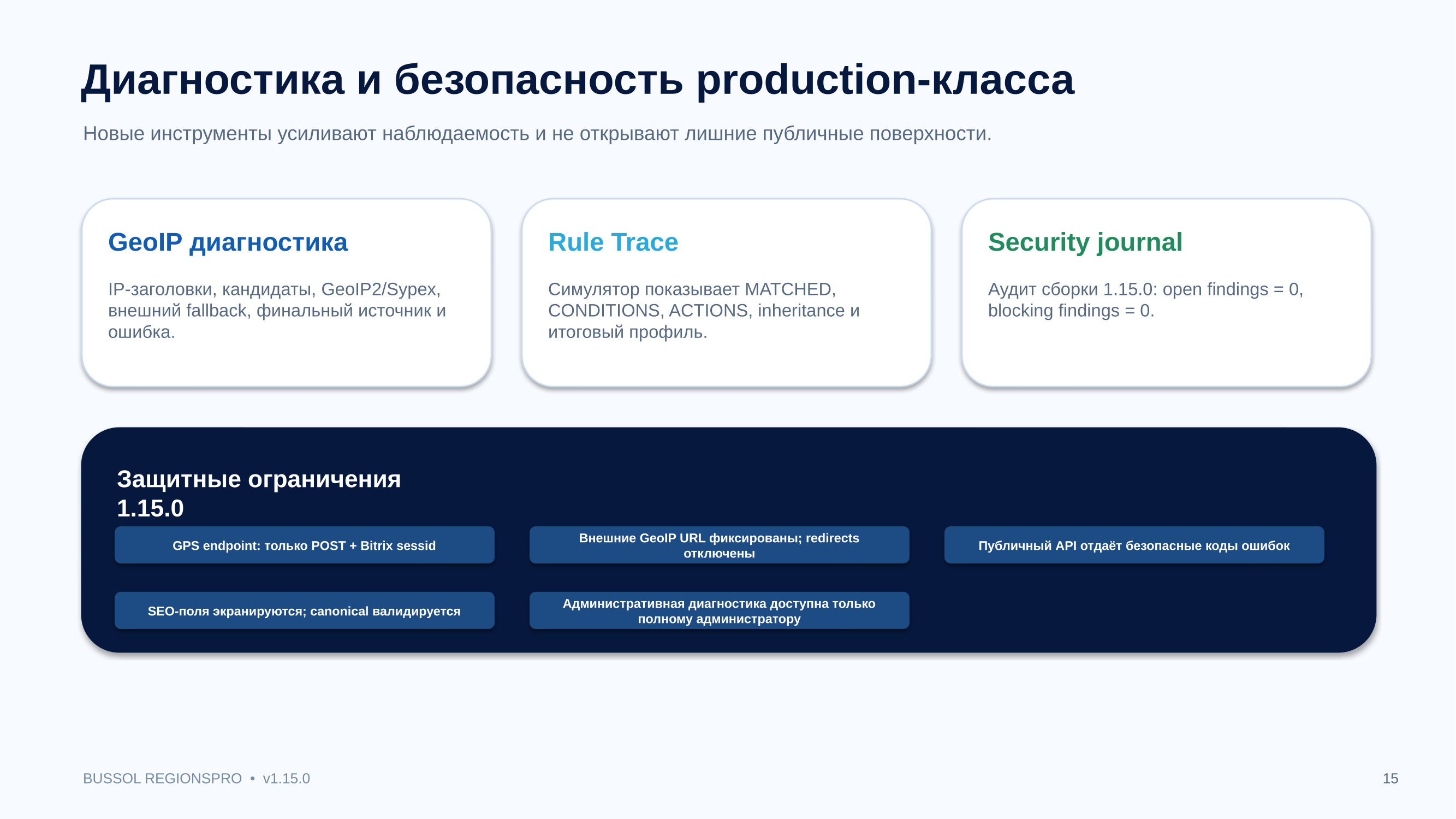Select the 'Аудит сборки 1.15.0' description text
The image size is (1456, 819).
(x=1145, y=300)
